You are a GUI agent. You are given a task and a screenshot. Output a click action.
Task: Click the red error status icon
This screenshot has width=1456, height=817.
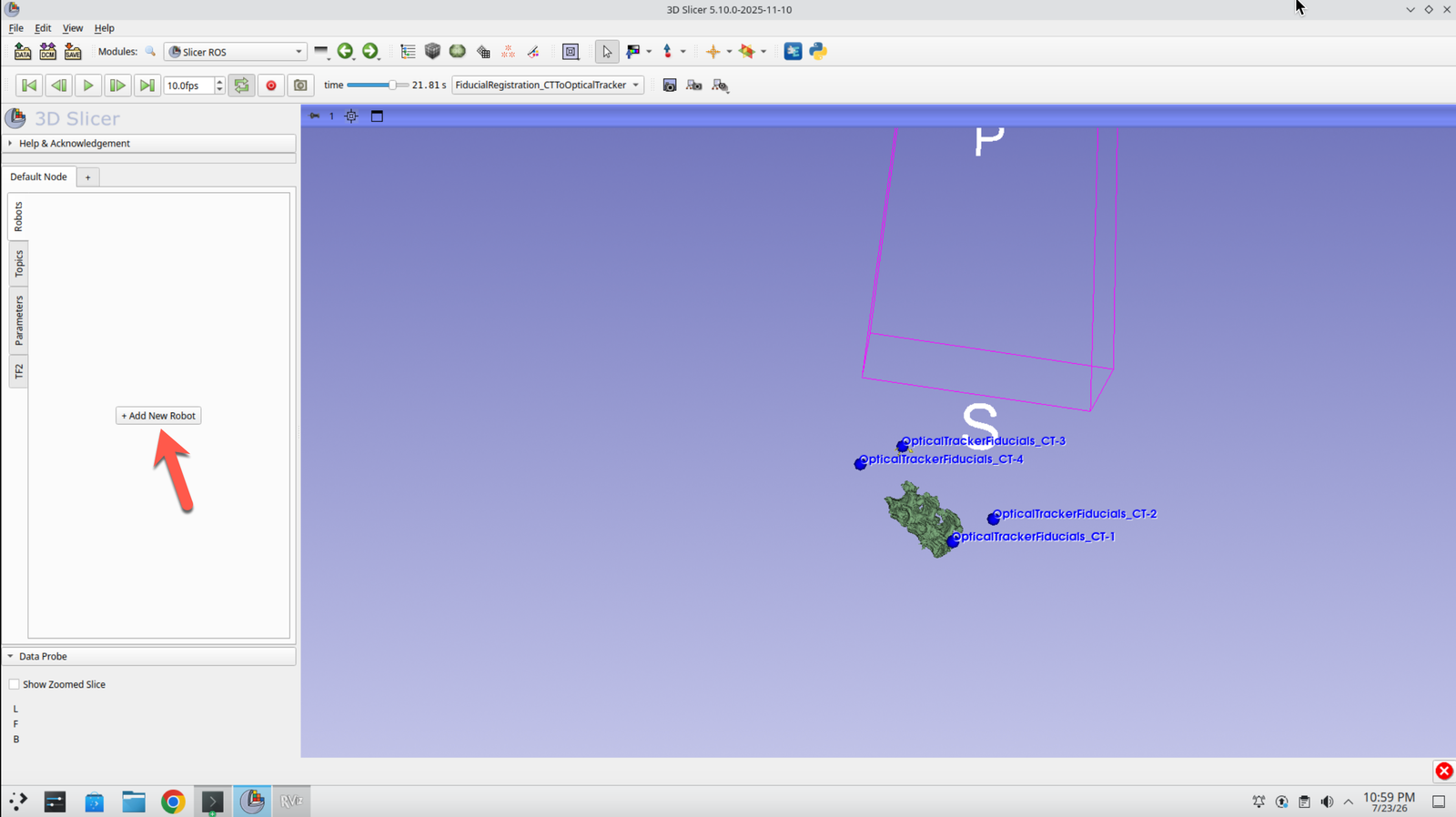point(1444,772)
